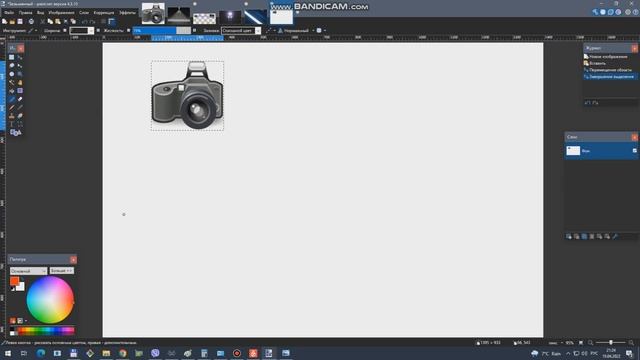
Task: Select the Pan hand tool
Action: pyautogui.click(x=20, y=82)
